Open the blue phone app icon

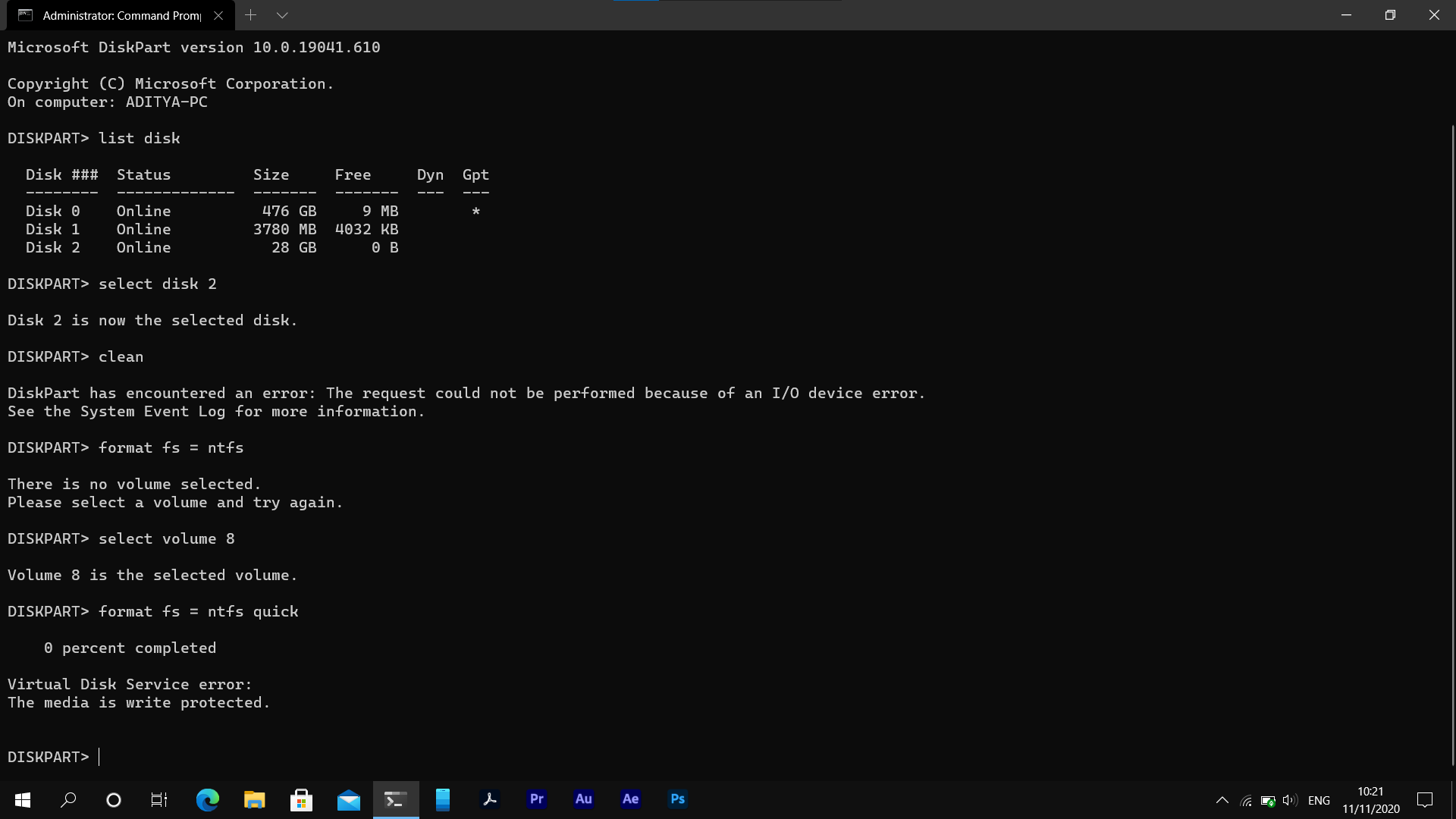coord(443,799)
